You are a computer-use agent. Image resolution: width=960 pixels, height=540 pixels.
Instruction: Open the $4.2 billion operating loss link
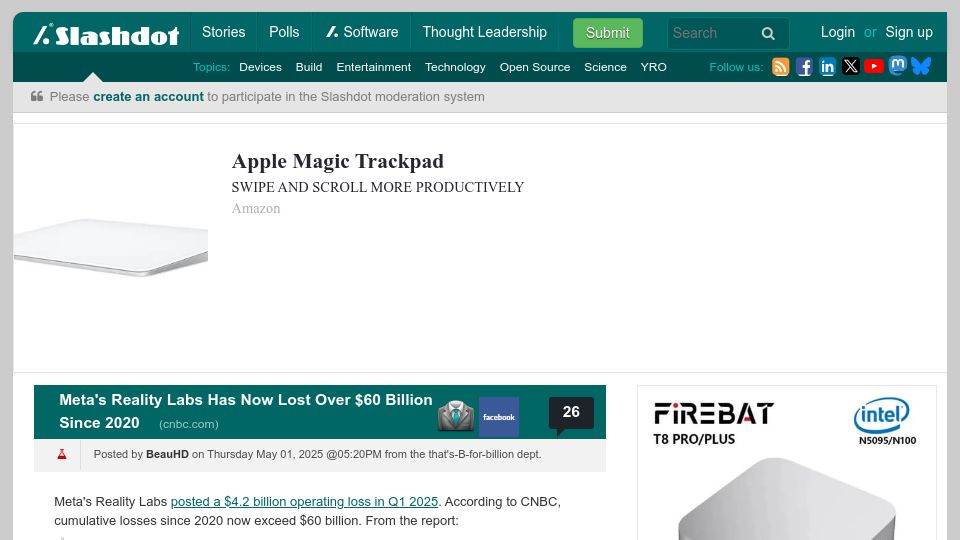[x=304, y=501]
